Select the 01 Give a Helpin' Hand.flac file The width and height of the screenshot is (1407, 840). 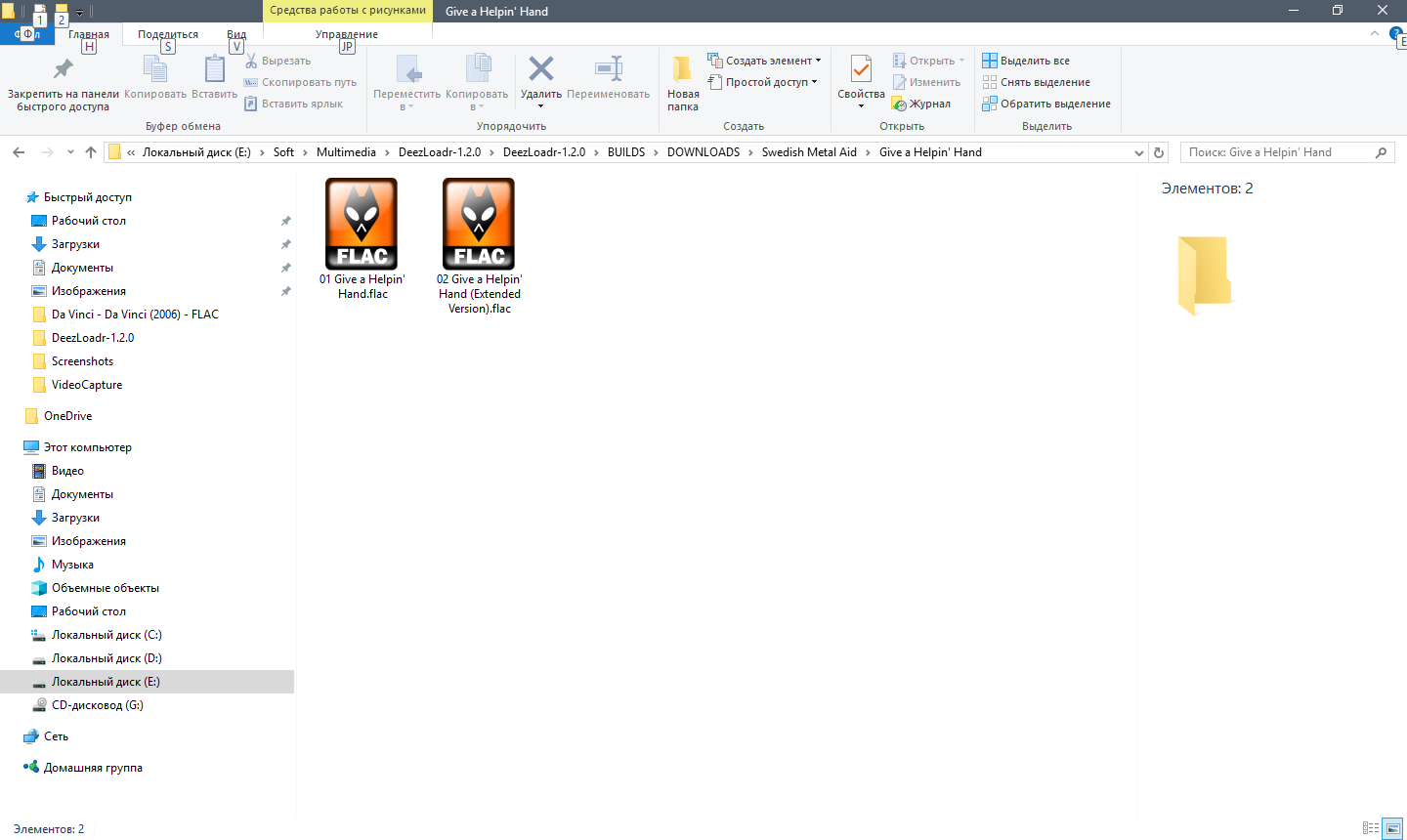tap(362, 238)
